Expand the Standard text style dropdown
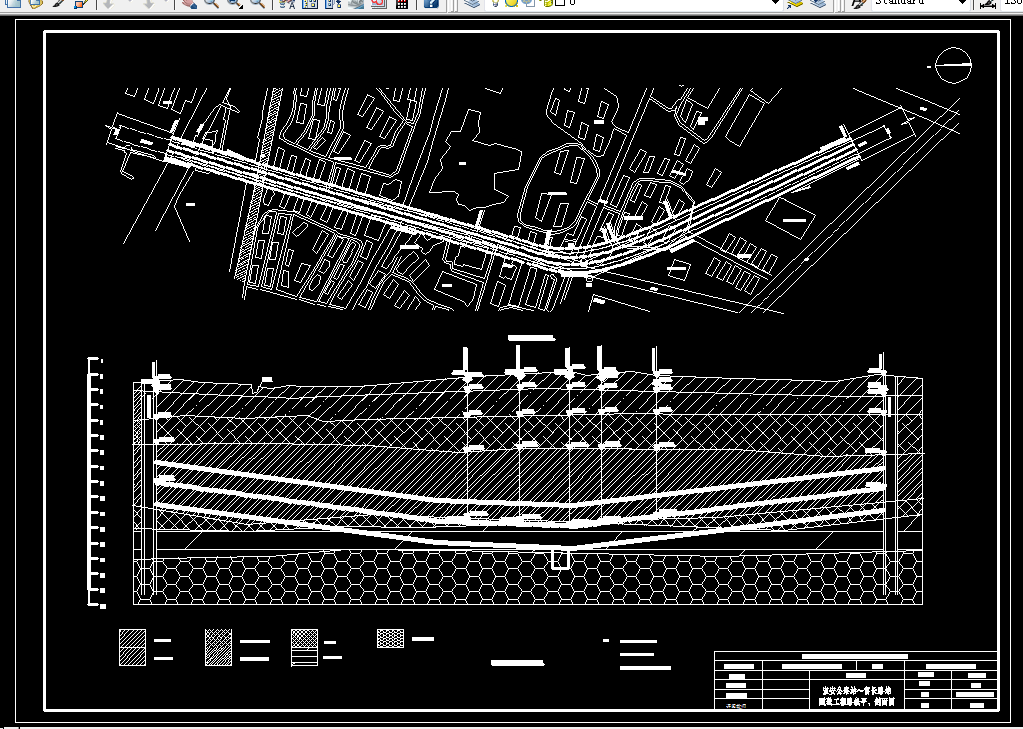1023x729 pixels. (962, 3)
